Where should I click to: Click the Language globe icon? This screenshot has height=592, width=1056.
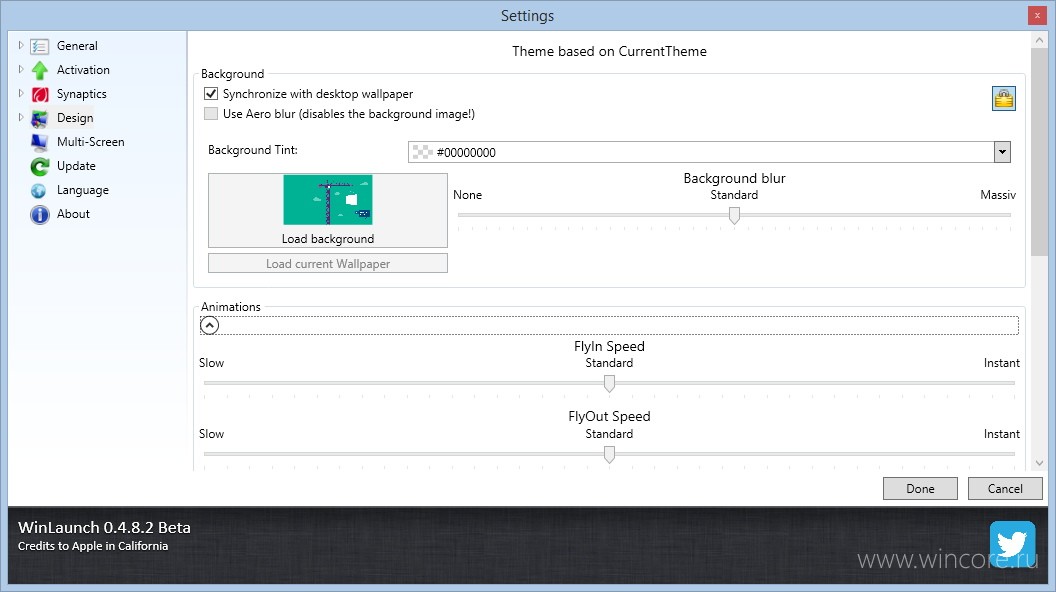39,191
